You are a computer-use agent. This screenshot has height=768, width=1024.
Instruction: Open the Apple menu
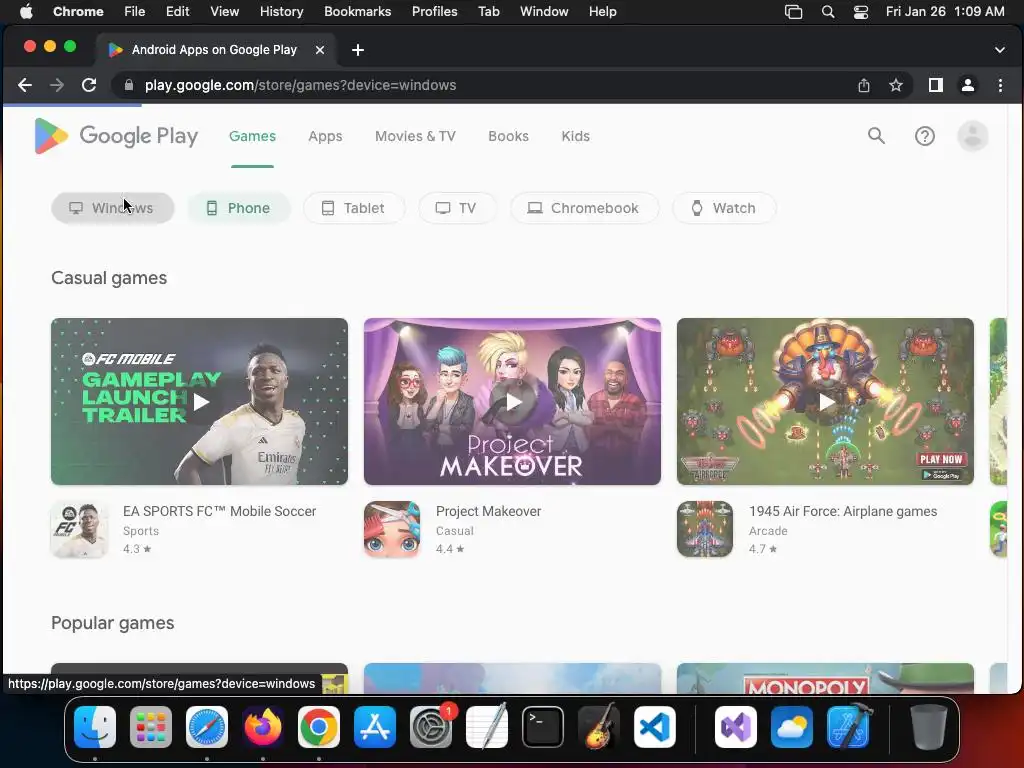pos(26,11)
